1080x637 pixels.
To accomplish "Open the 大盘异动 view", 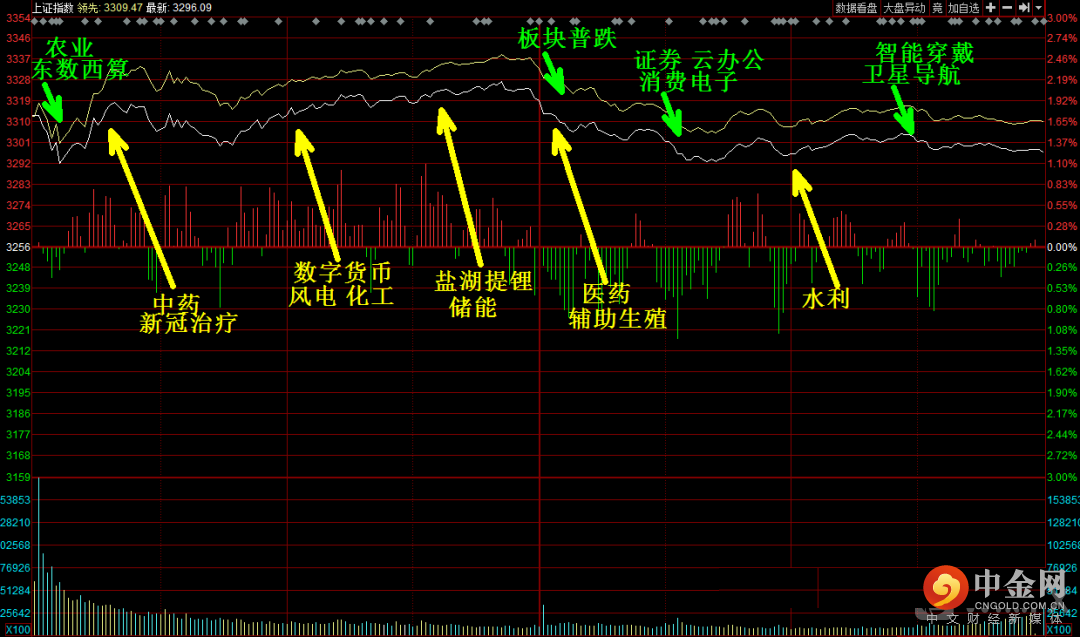I will click(x=904, y=8).
